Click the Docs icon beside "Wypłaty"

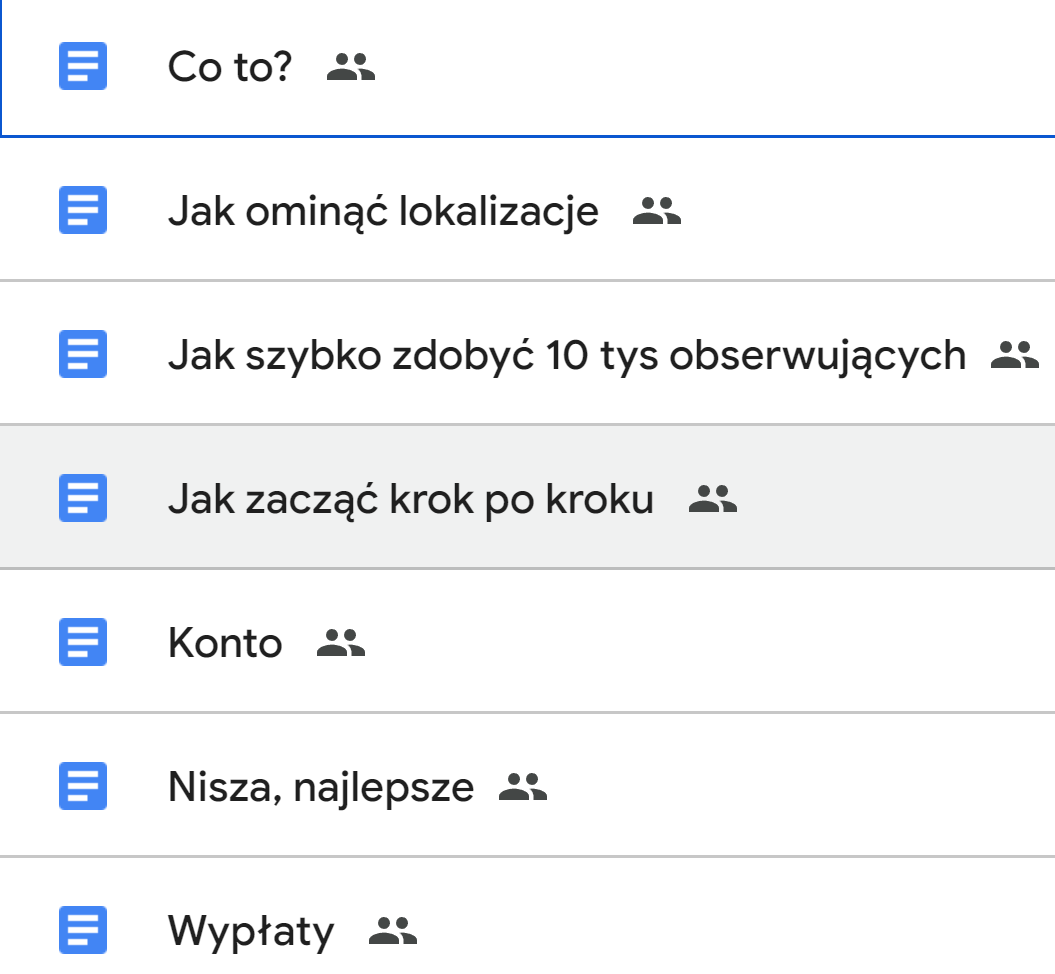pyautogui.click(x=83, y=931)
